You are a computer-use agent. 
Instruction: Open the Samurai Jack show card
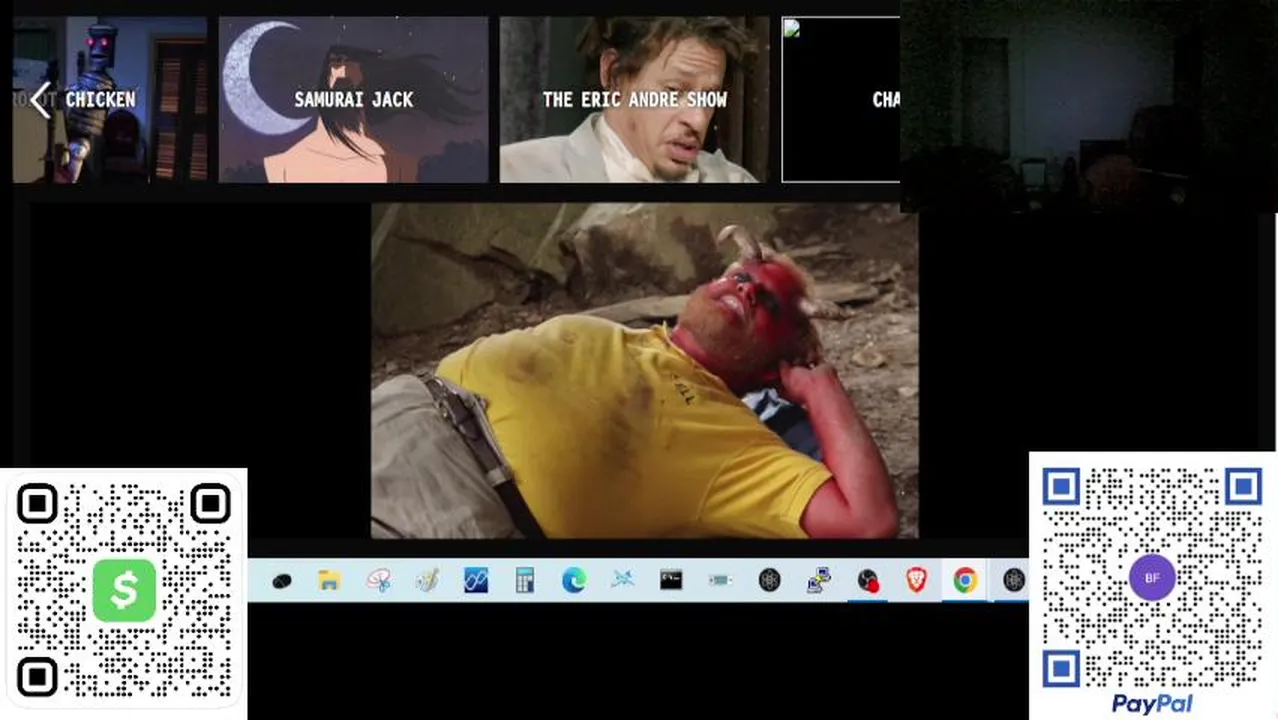click(354, 99)
